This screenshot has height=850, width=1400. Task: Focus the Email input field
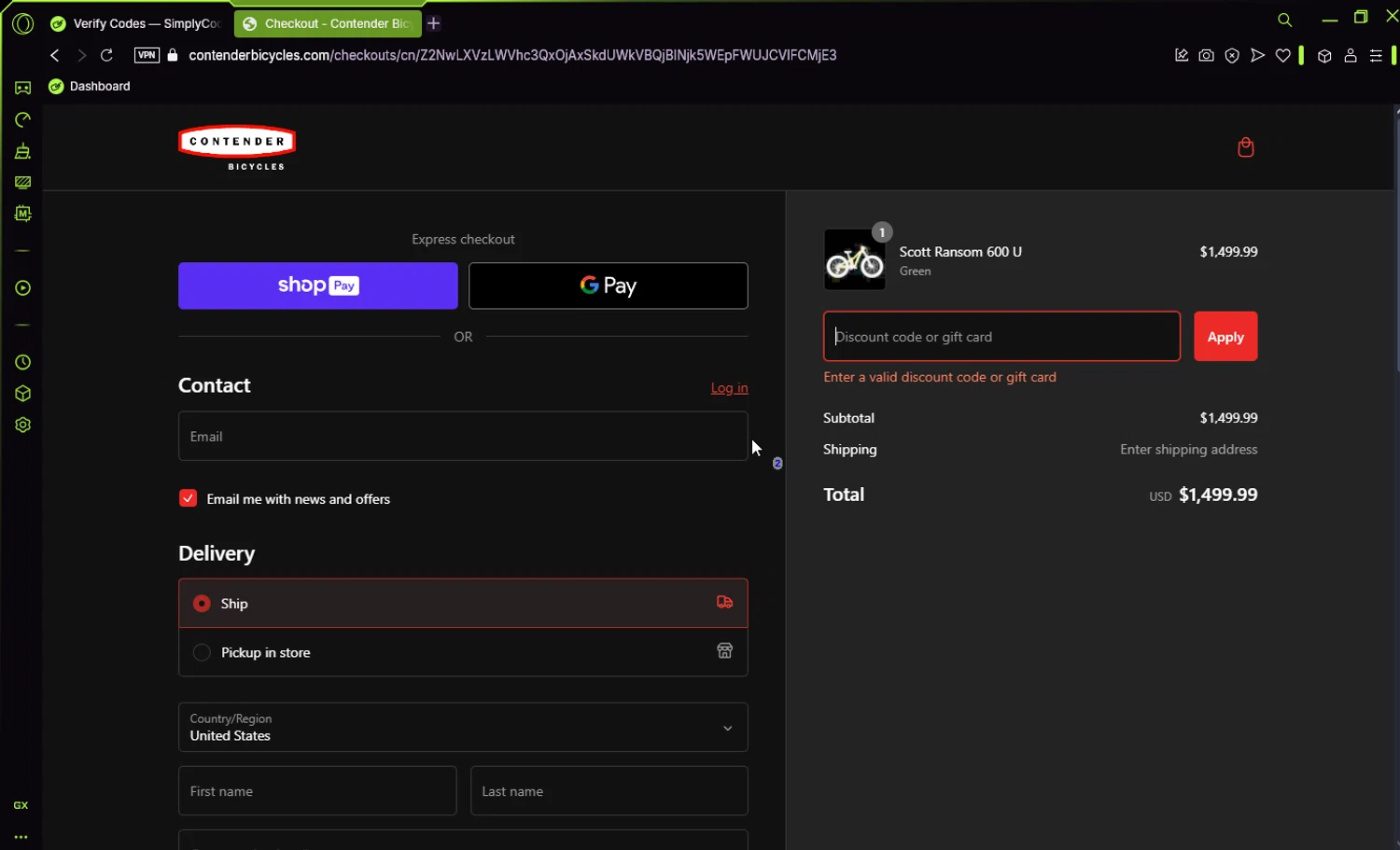[x=463, y=436]
